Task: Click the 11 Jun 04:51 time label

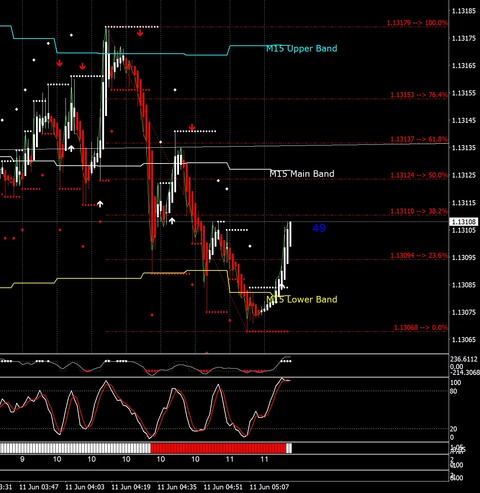Action: (223, 487)
